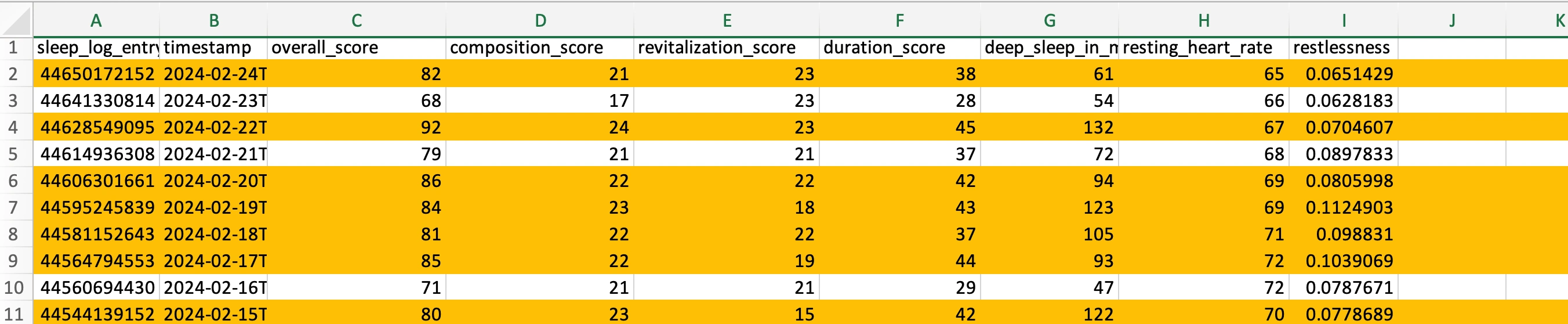The width and height of the screenshot is (1568, 324).
Task: Click the resting_heart_rate header cell
Action: (x=1203, y=48)
